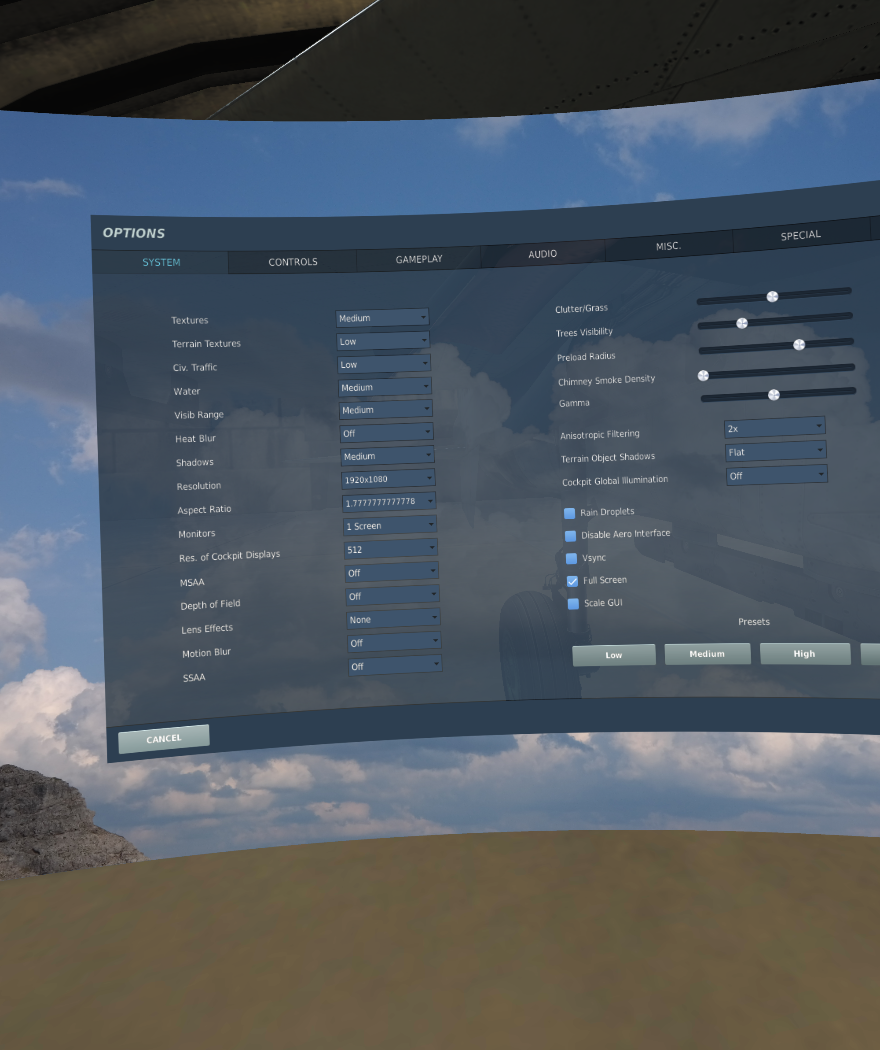Expand the Lens Effects dropdown

point(393,619)
